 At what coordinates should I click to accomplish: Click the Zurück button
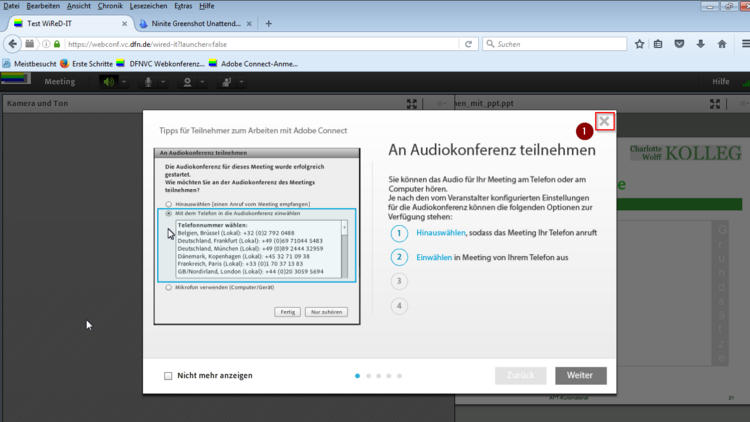tap(520, 376)
